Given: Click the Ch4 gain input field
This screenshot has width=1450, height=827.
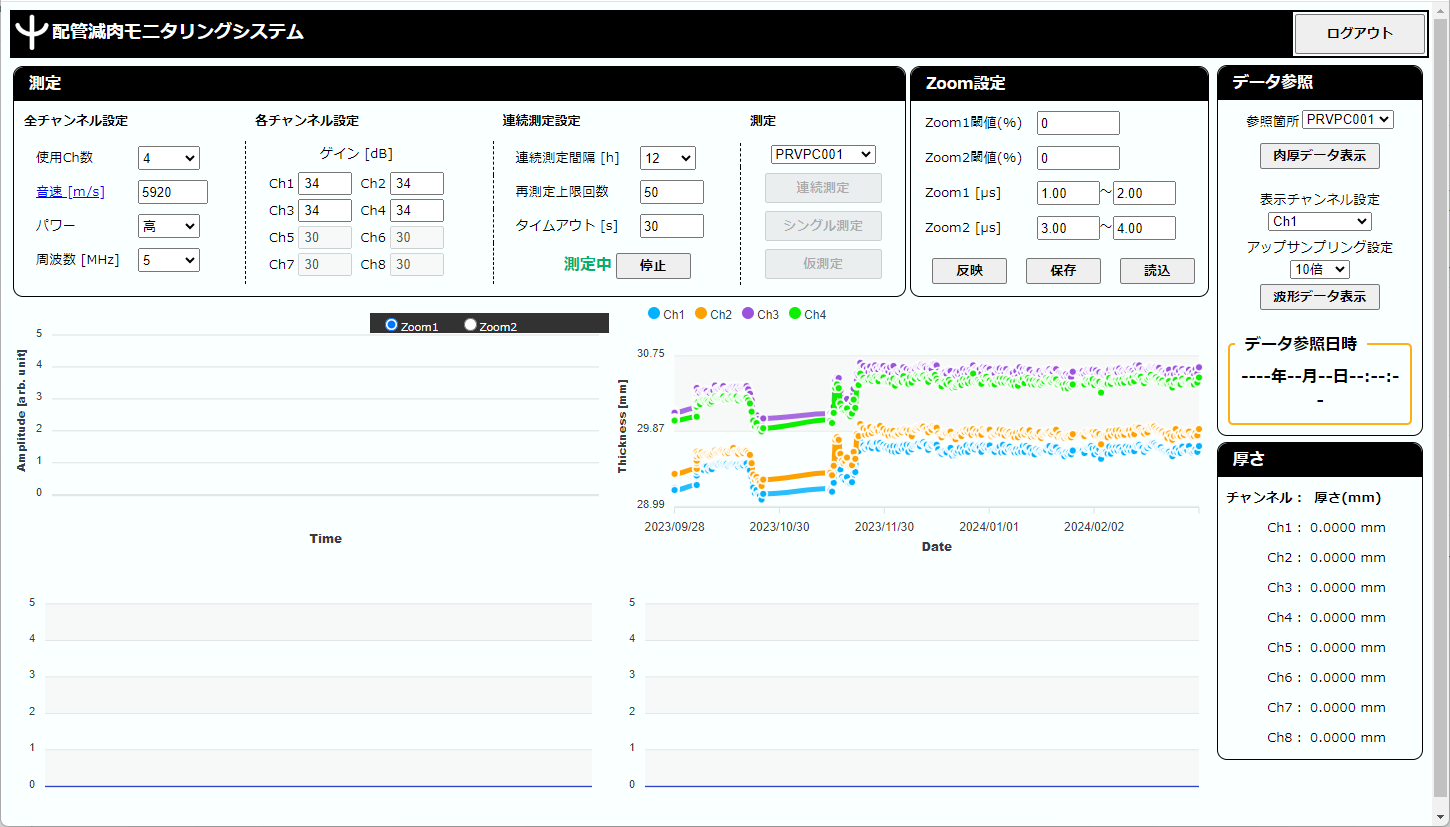Looking at the screenshot, I should 417,210.
